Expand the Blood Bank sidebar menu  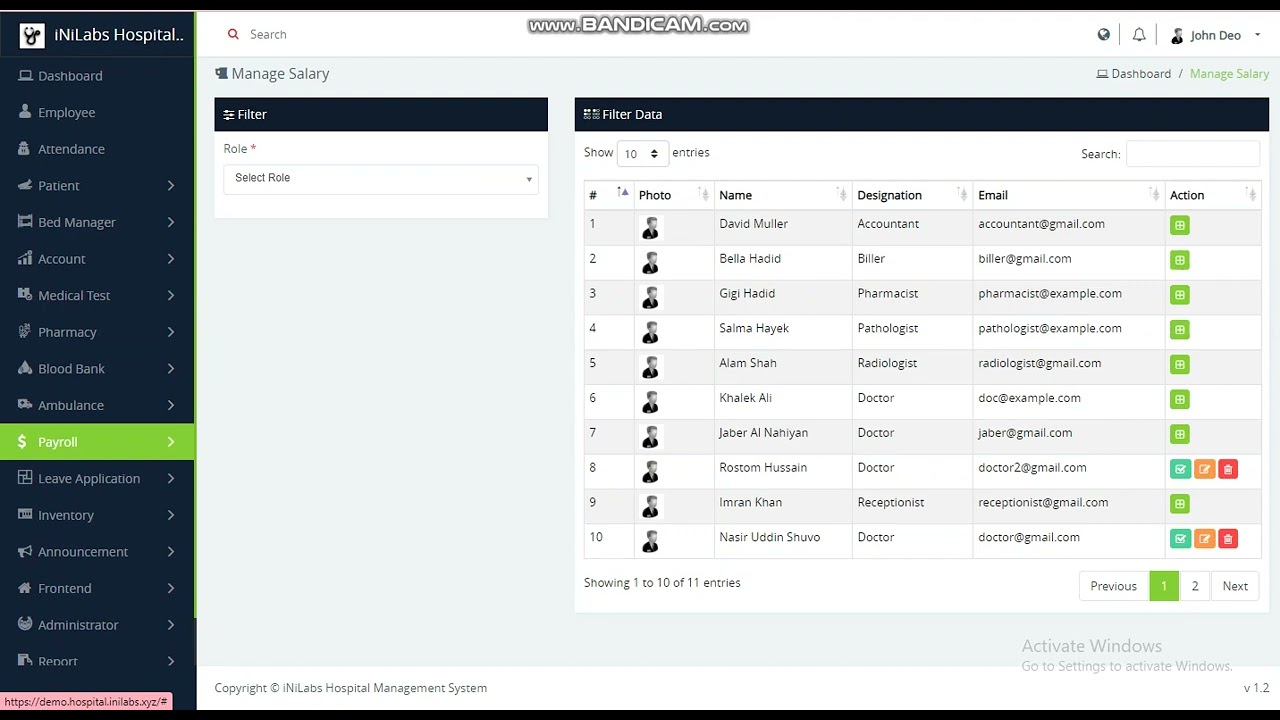click(x=97, y=369)
